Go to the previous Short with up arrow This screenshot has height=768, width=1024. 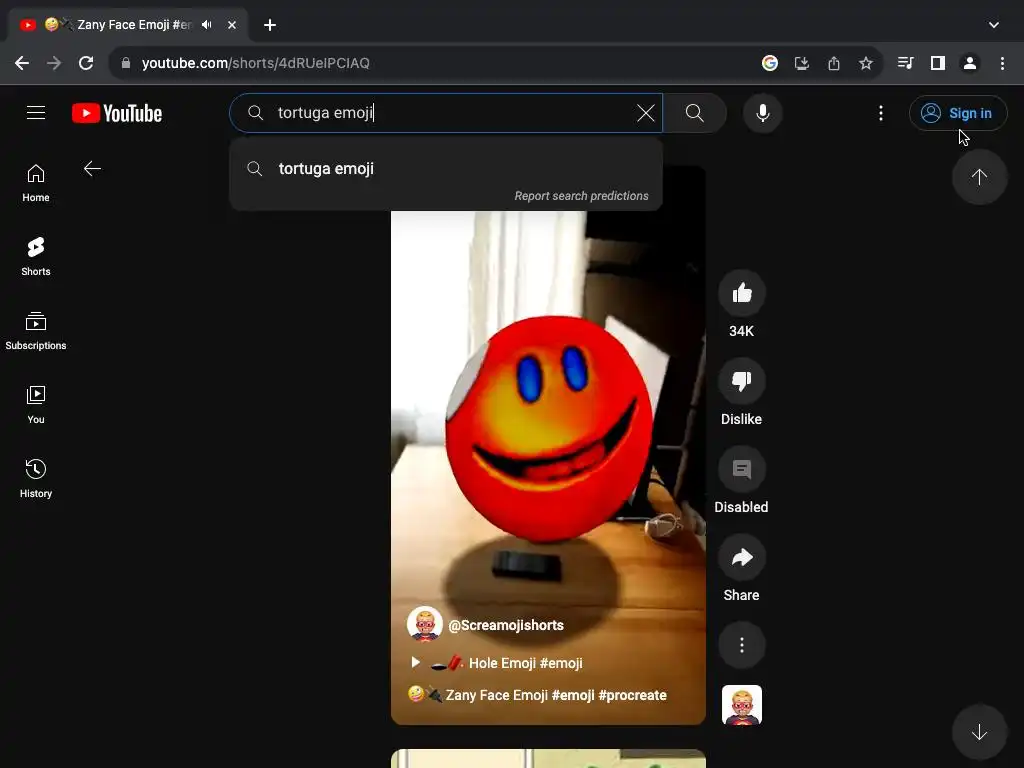979,177
